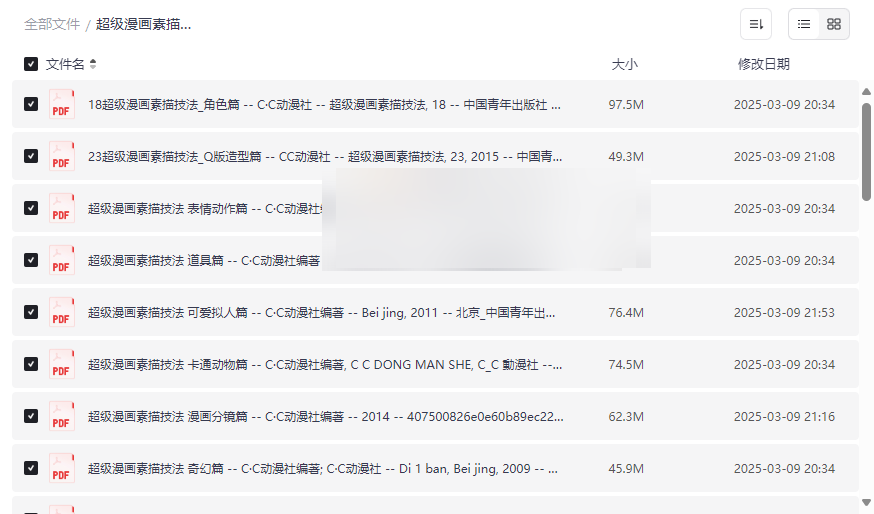Click the 修改日期 column header
This screenshot has width=874, height=514.
coord(764,64)
